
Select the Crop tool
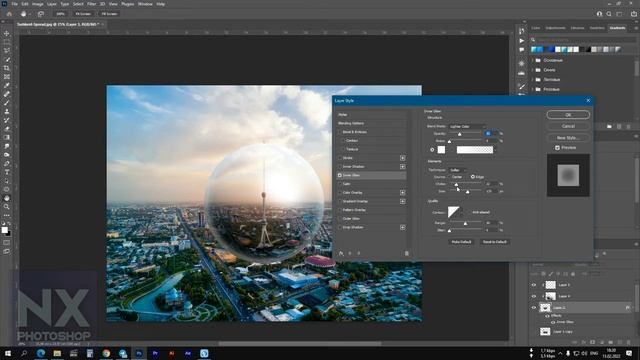(x=7, y=68)
